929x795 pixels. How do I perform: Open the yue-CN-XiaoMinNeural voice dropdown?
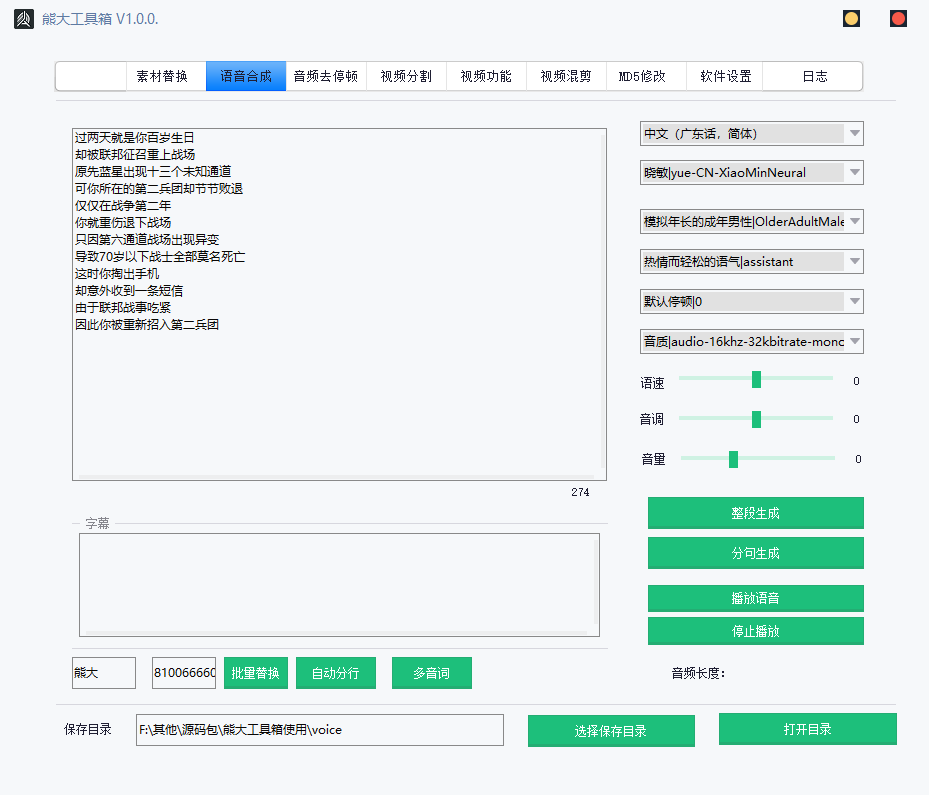pyautogui.click(x=751, y=173)
